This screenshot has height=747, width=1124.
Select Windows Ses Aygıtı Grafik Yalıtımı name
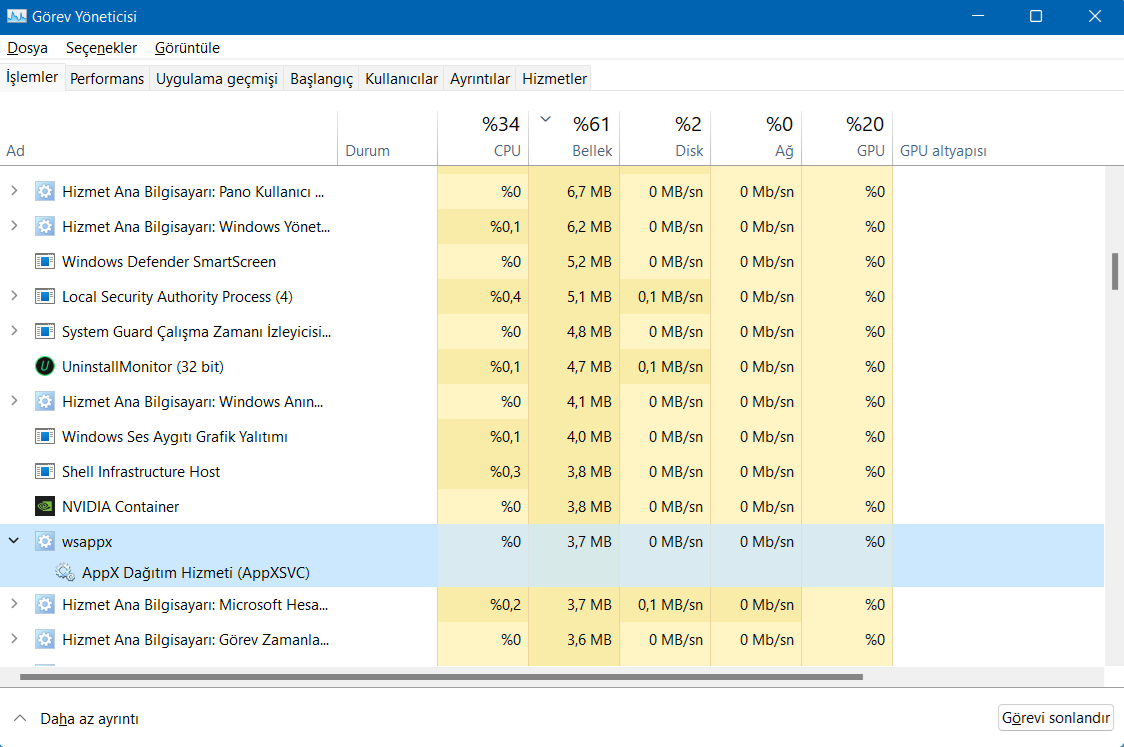point(175,437)
